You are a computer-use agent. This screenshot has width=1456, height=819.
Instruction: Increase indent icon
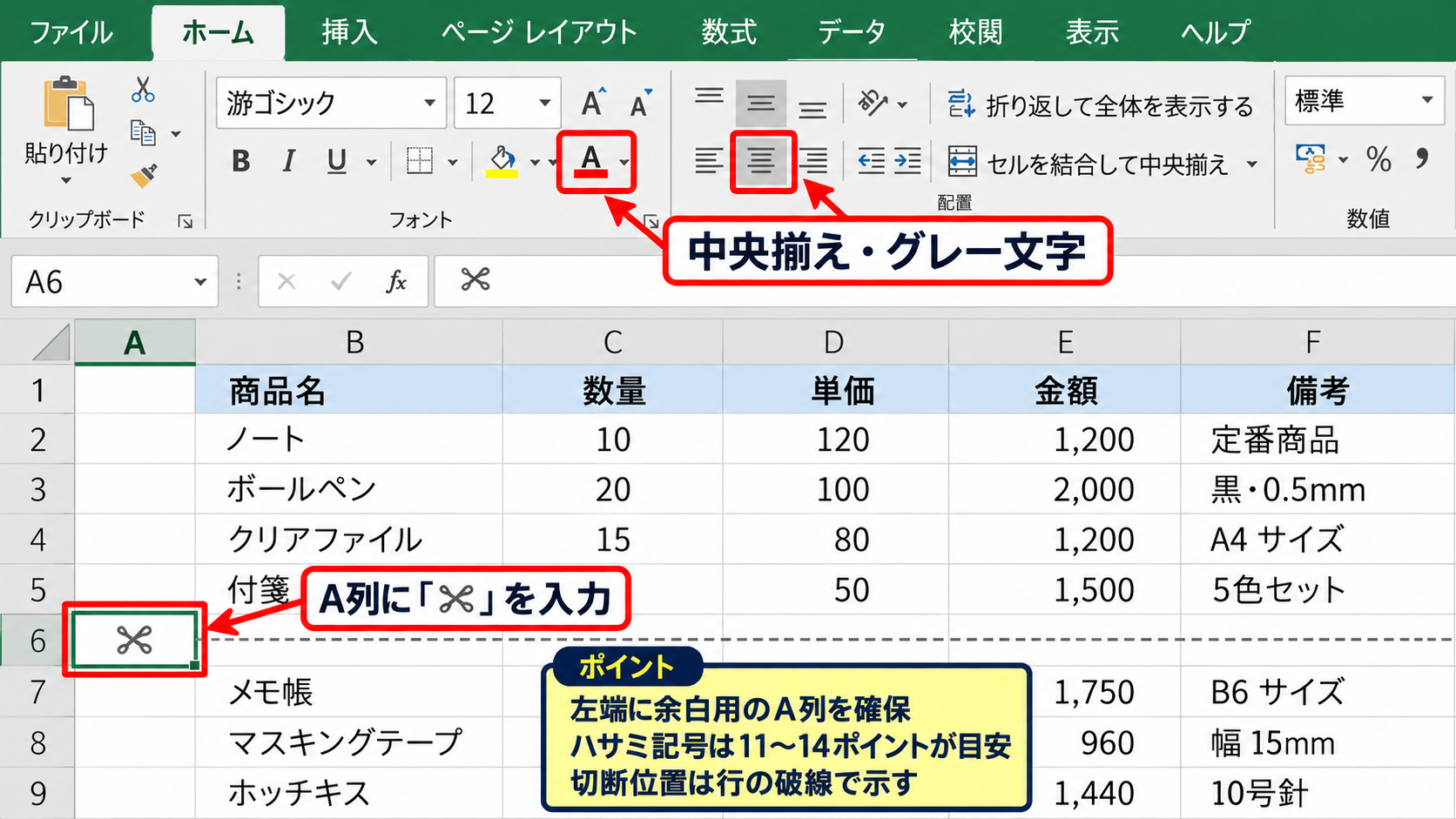point(907,161)
